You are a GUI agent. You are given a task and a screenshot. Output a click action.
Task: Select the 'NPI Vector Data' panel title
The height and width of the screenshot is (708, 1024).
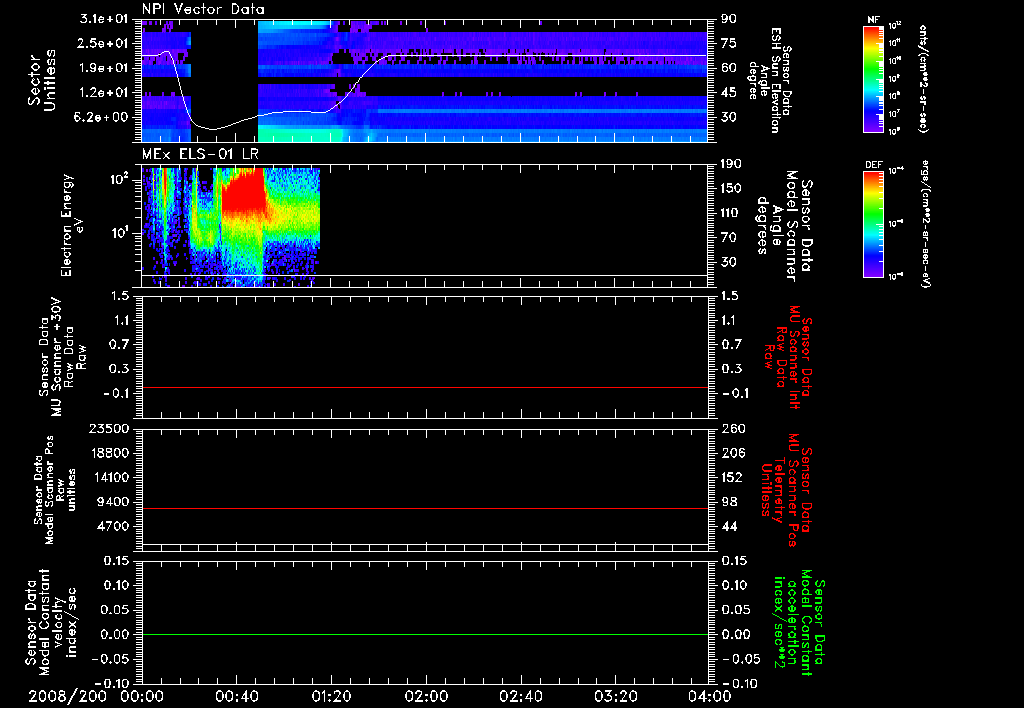pos(203,9)
